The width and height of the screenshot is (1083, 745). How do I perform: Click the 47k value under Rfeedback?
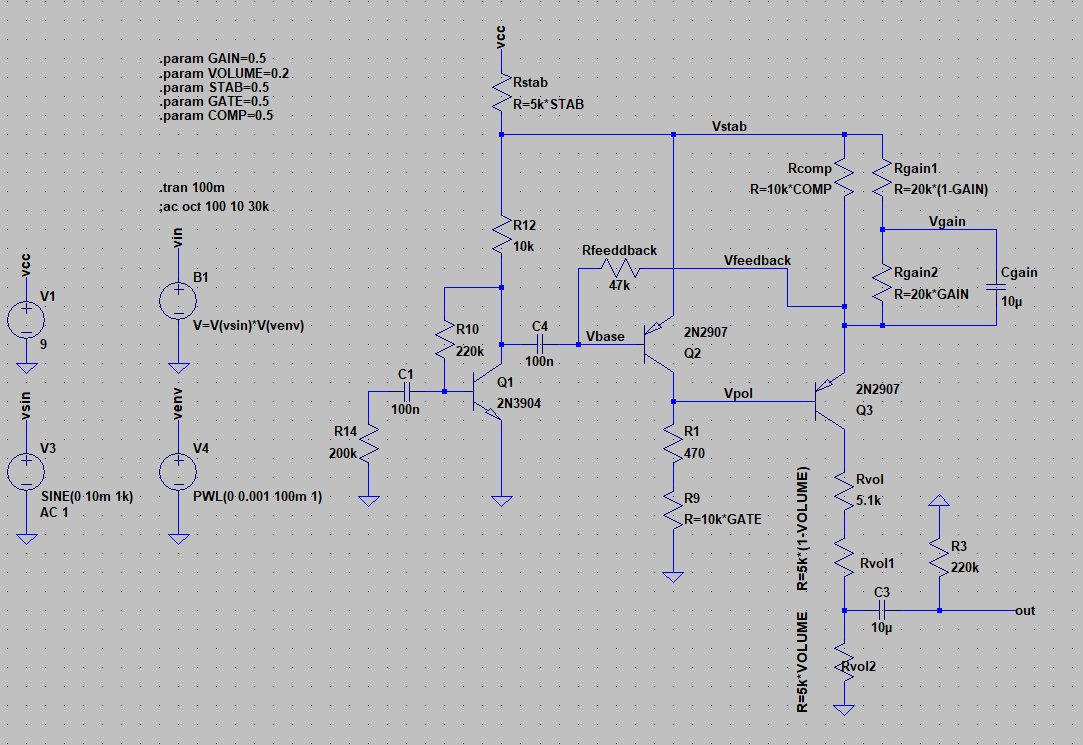click(620, 285)
